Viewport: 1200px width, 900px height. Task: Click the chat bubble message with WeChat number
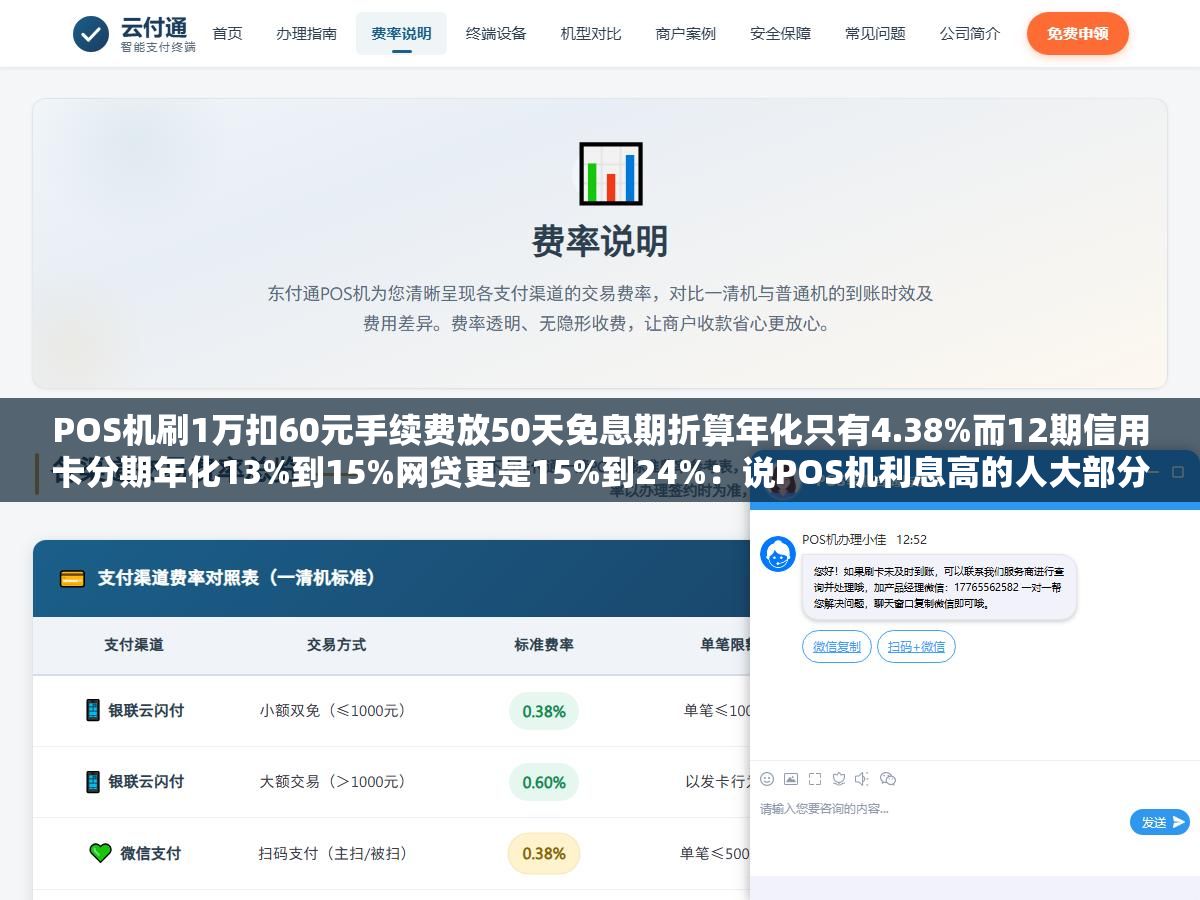pyautogui.click(x=939, y=587)
